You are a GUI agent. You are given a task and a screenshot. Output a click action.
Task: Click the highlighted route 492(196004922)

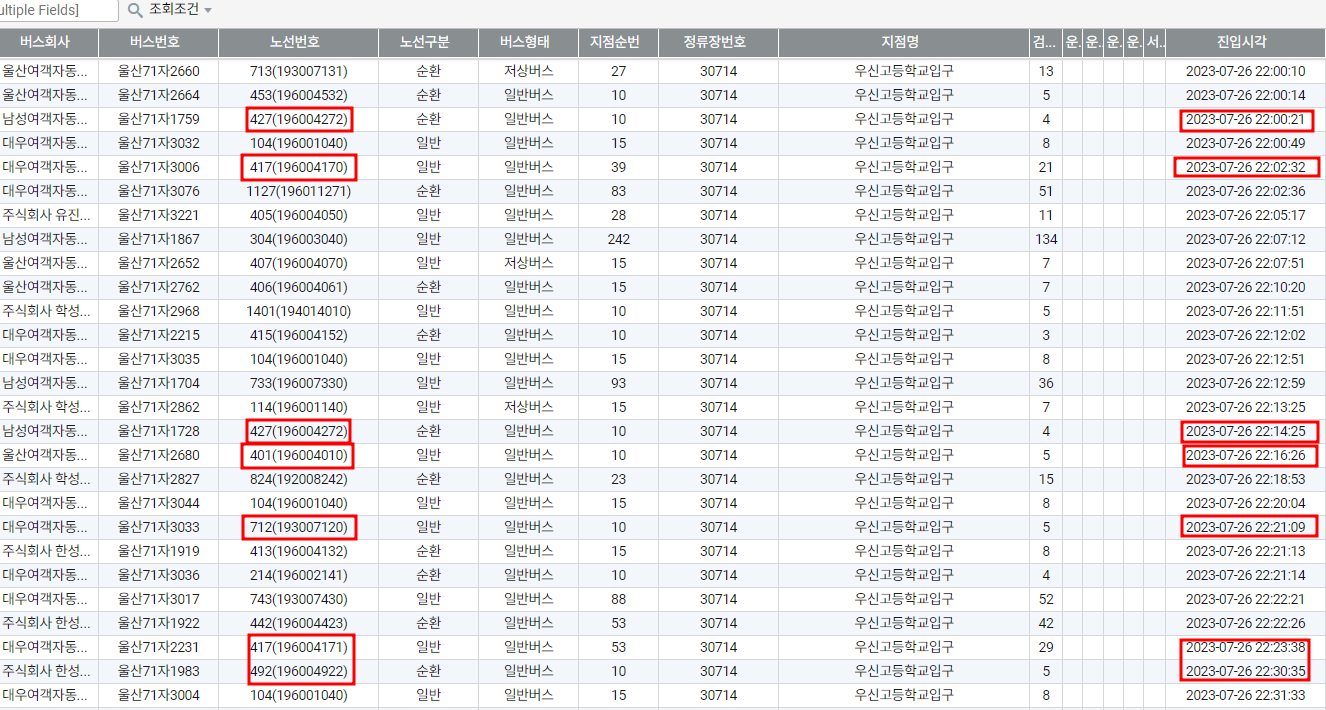tap(298, 671)
